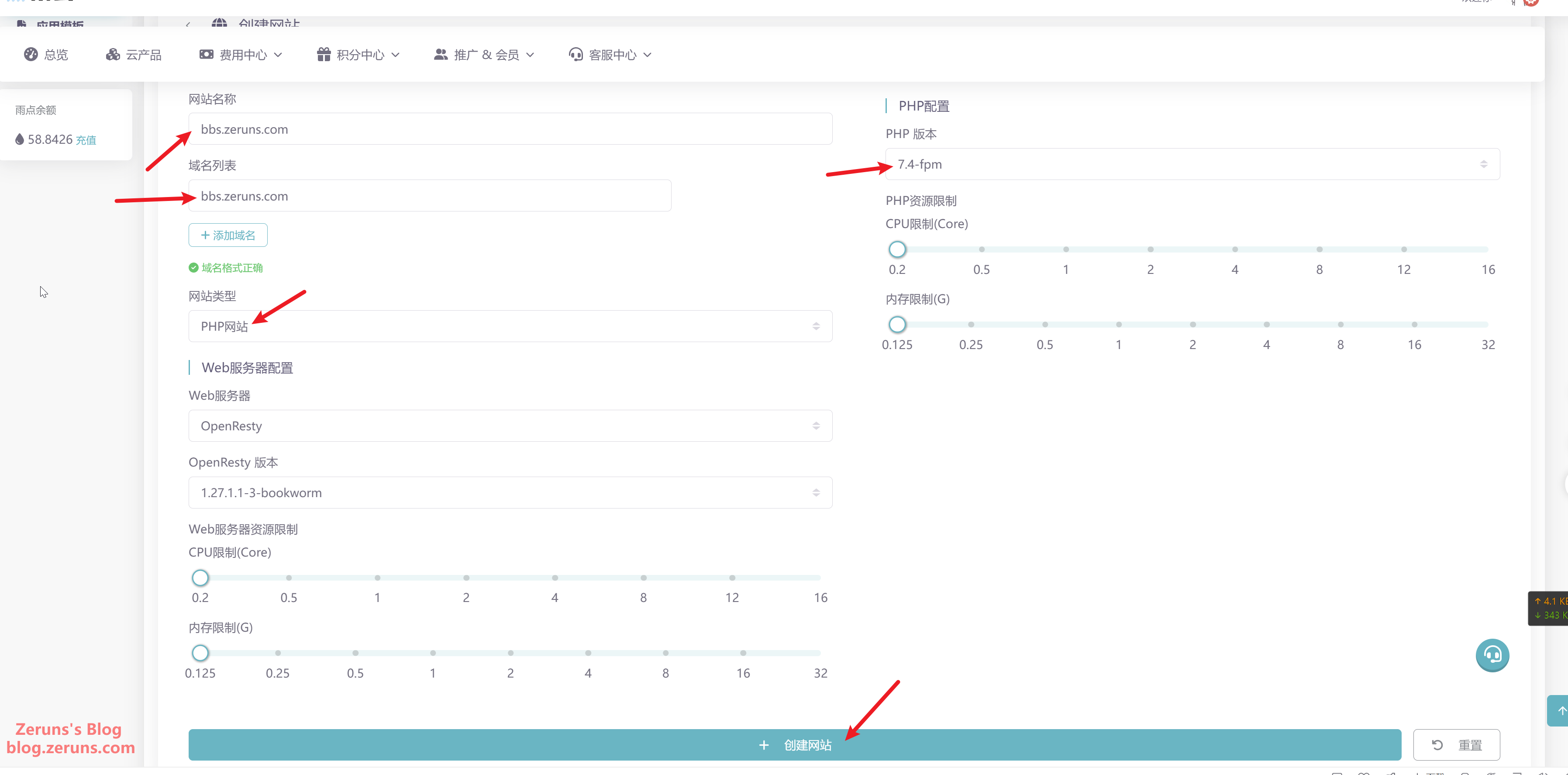Screen dimensions: 1568x775
Task: Click the PHP CPU limit slider handle
Action: [897, 249]
